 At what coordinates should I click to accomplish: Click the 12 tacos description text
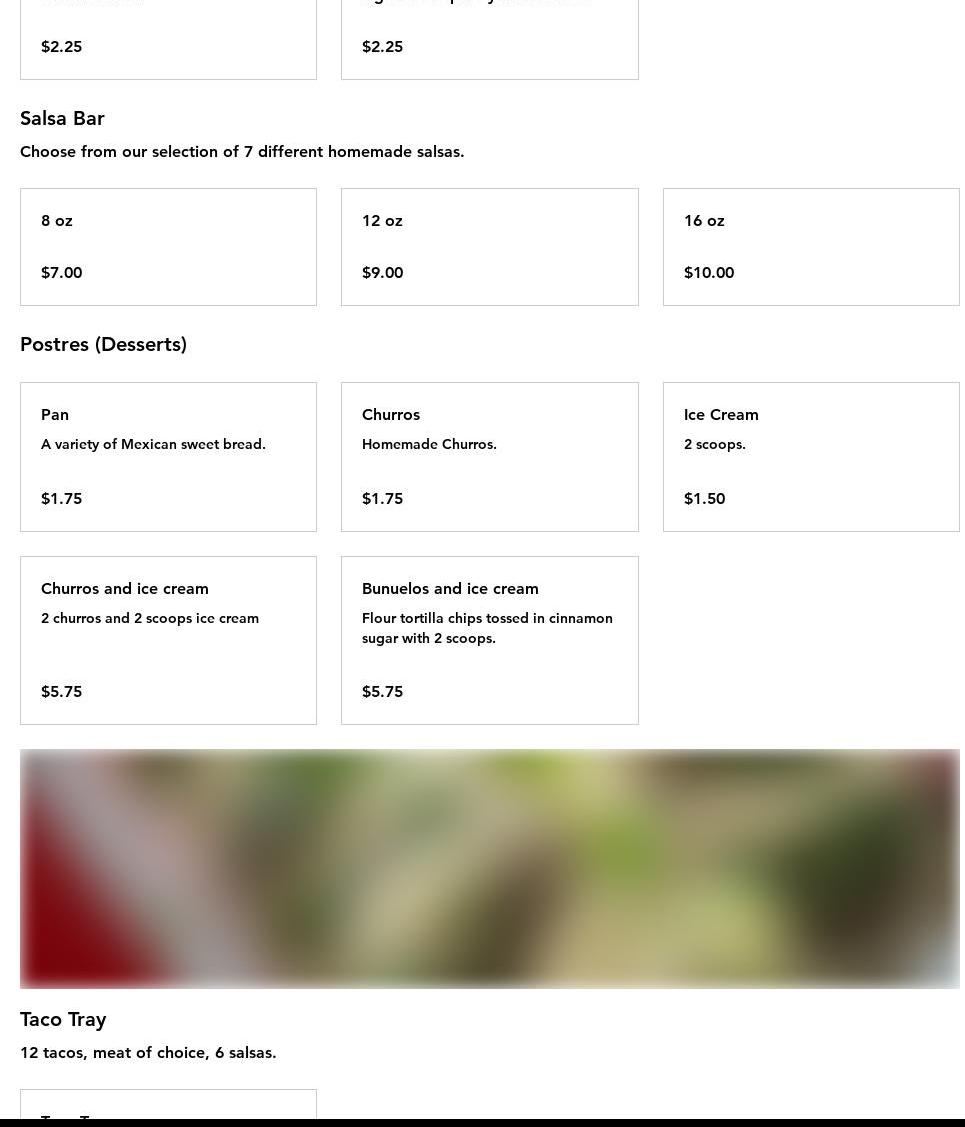point(148,1052)
